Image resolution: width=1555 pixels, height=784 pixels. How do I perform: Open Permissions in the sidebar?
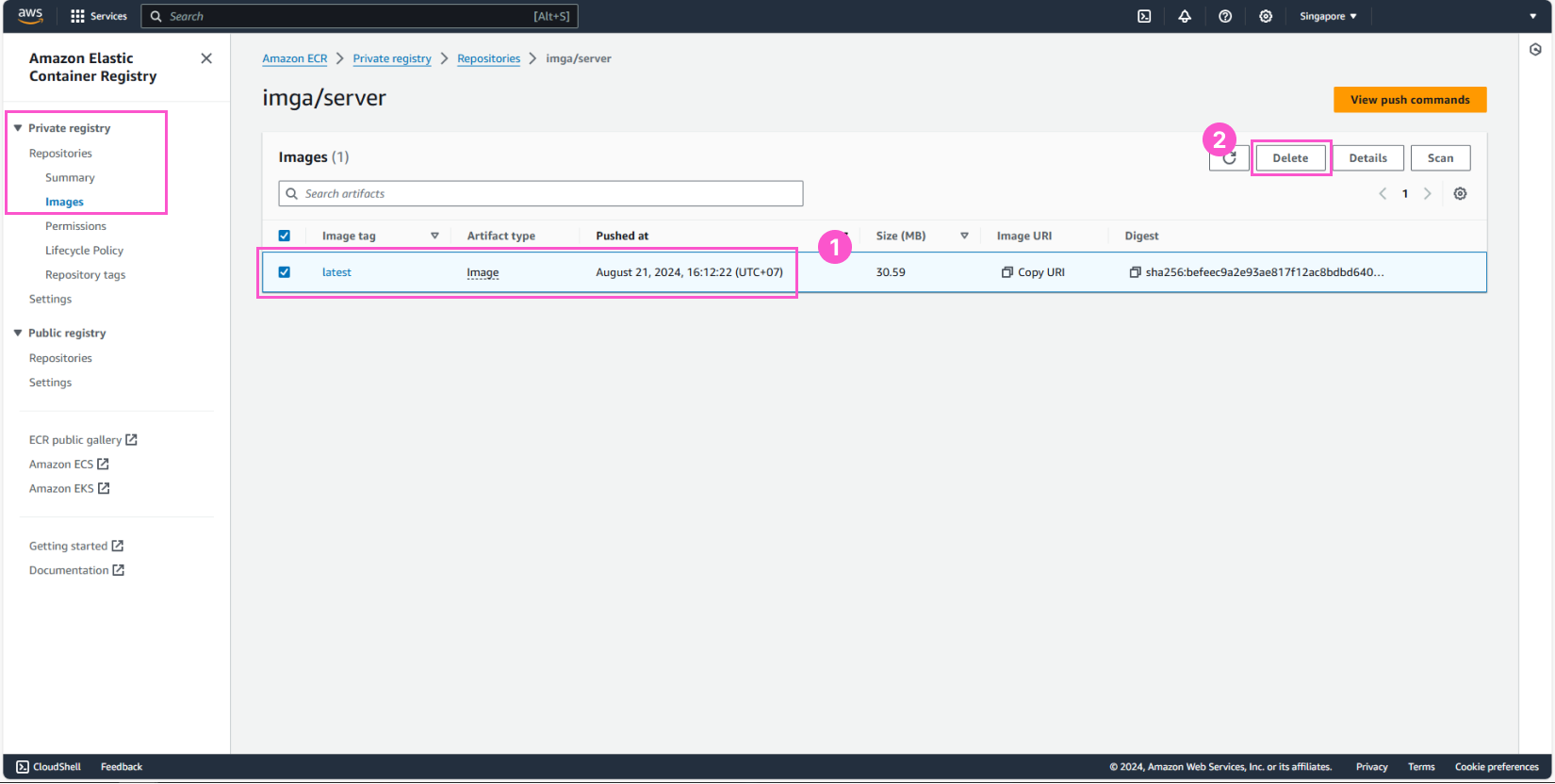[x=75, y=226]
